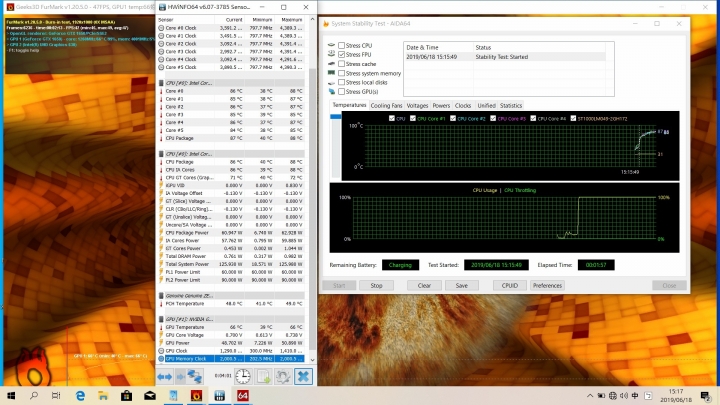Click the HWiNFO vertical scrollbar thumb
Viewport: 720px width, 405px height.
[312, 209]
